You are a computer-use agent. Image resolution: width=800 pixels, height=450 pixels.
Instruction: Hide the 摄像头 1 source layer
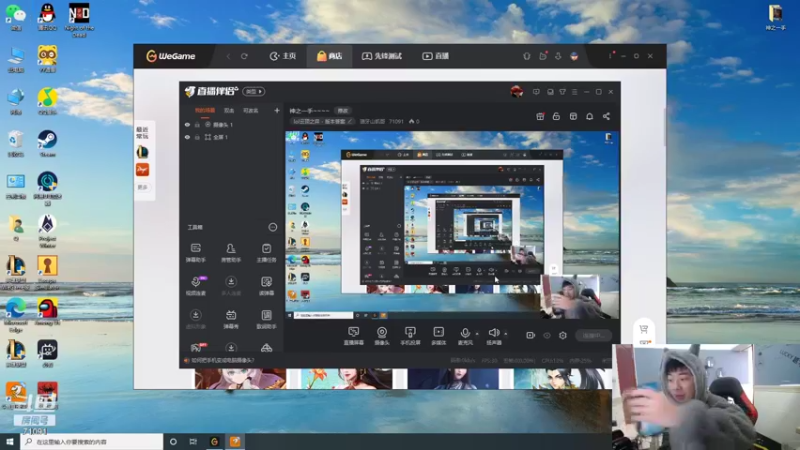[187, 124]
